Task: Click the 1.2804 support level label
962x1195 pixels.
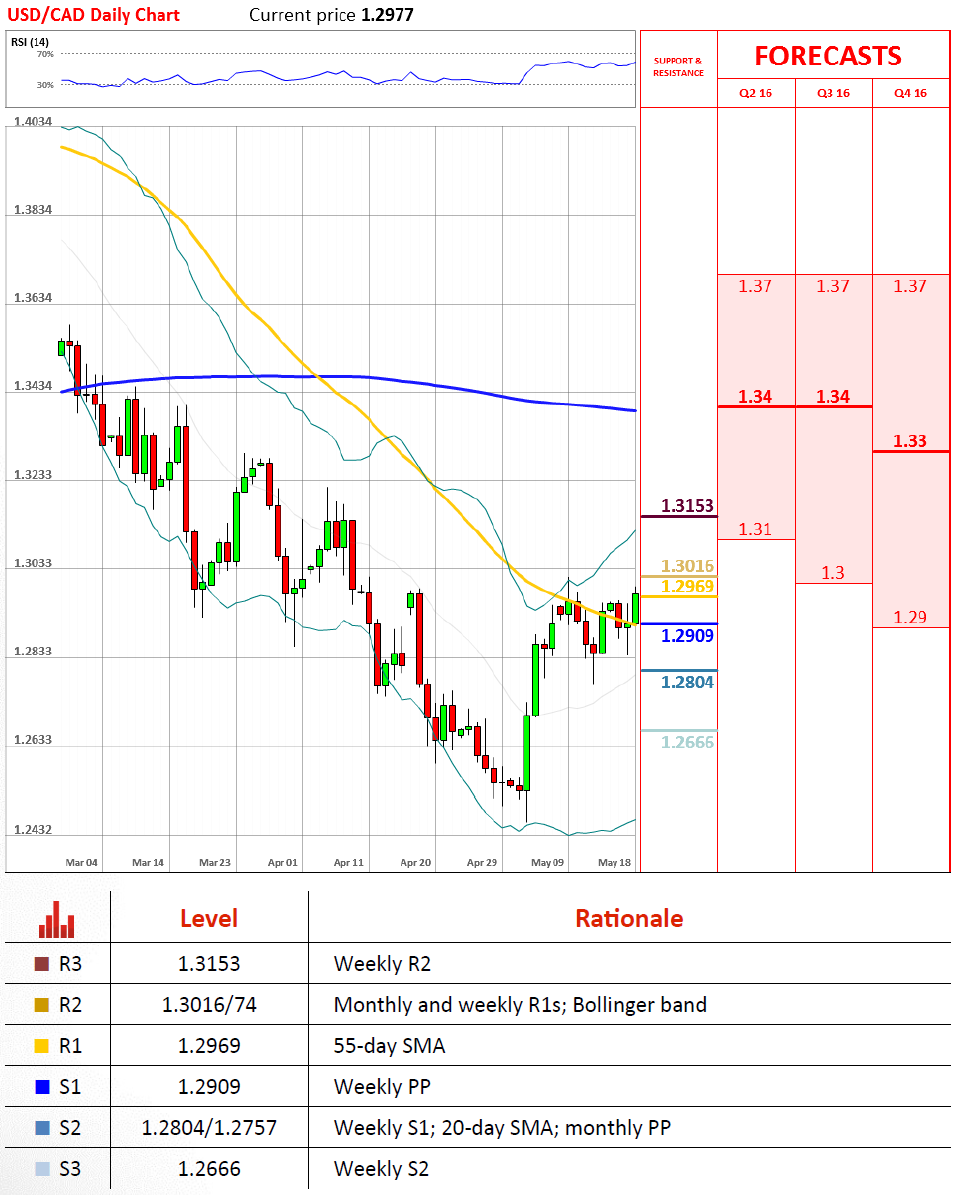Action: click(x=687, y=682)
